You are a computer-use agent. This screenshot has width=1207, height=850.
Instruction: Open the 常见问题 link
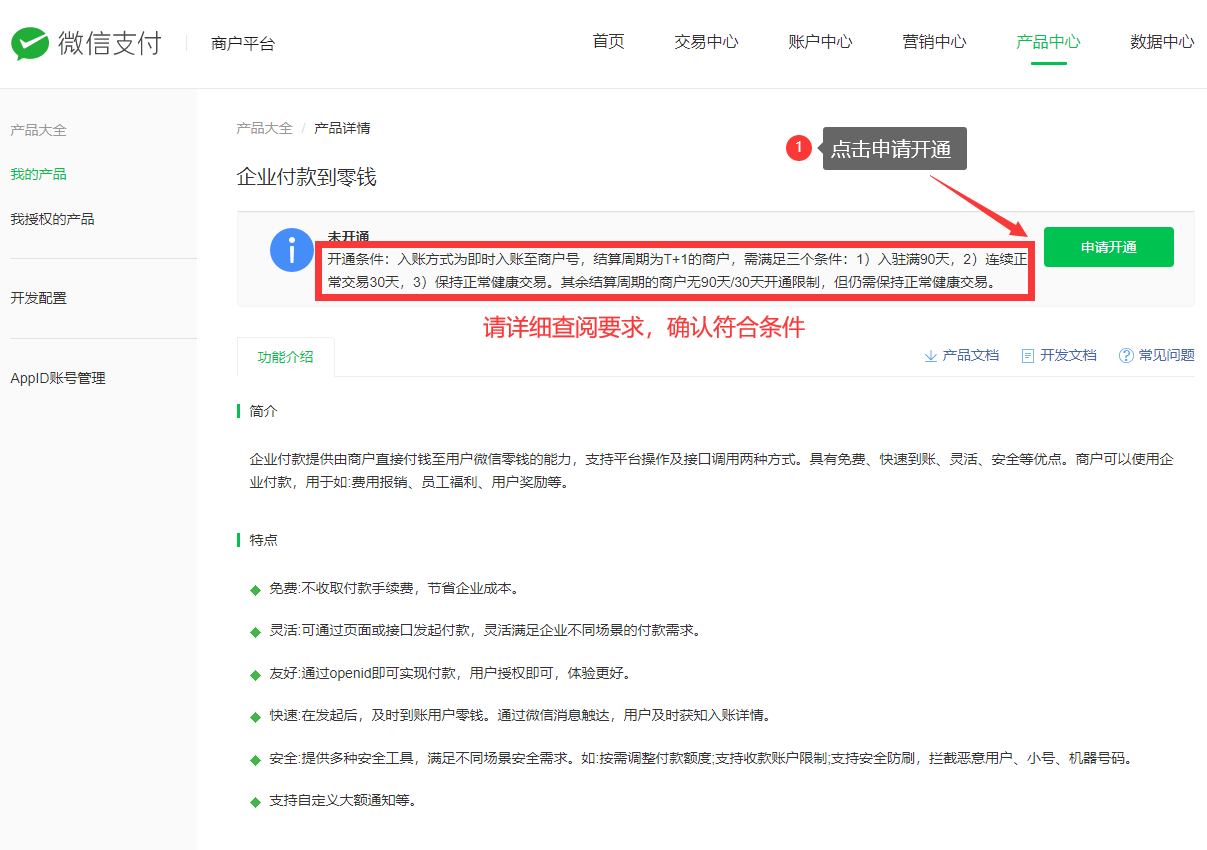pyautogui.click(x=1166, y=356)
